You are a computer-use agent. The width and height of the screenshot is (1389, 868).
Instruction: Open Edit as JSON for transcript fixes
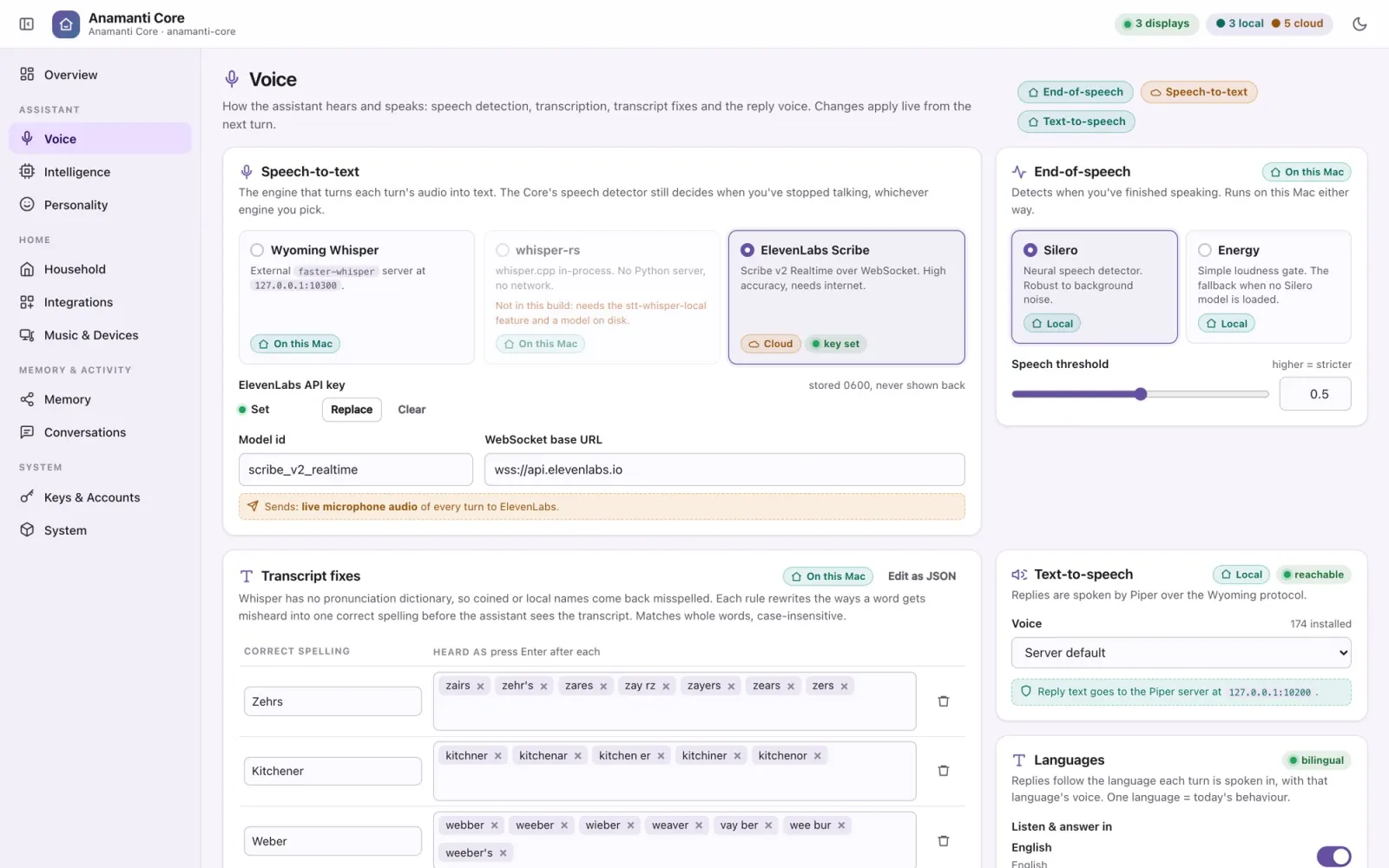click(x=922, y=576)
